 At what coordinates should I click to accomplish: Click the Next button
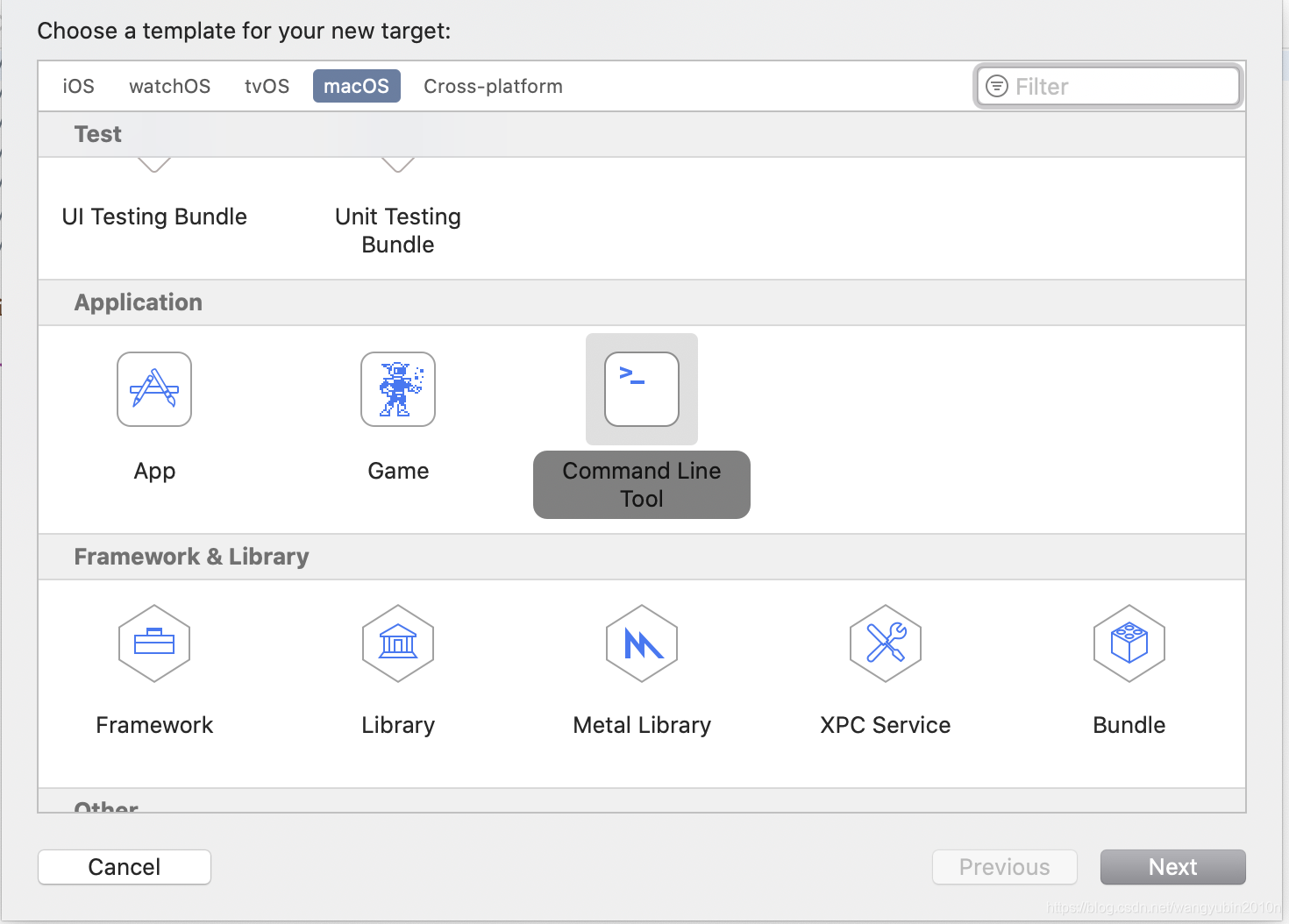[x=1172, y=867]
